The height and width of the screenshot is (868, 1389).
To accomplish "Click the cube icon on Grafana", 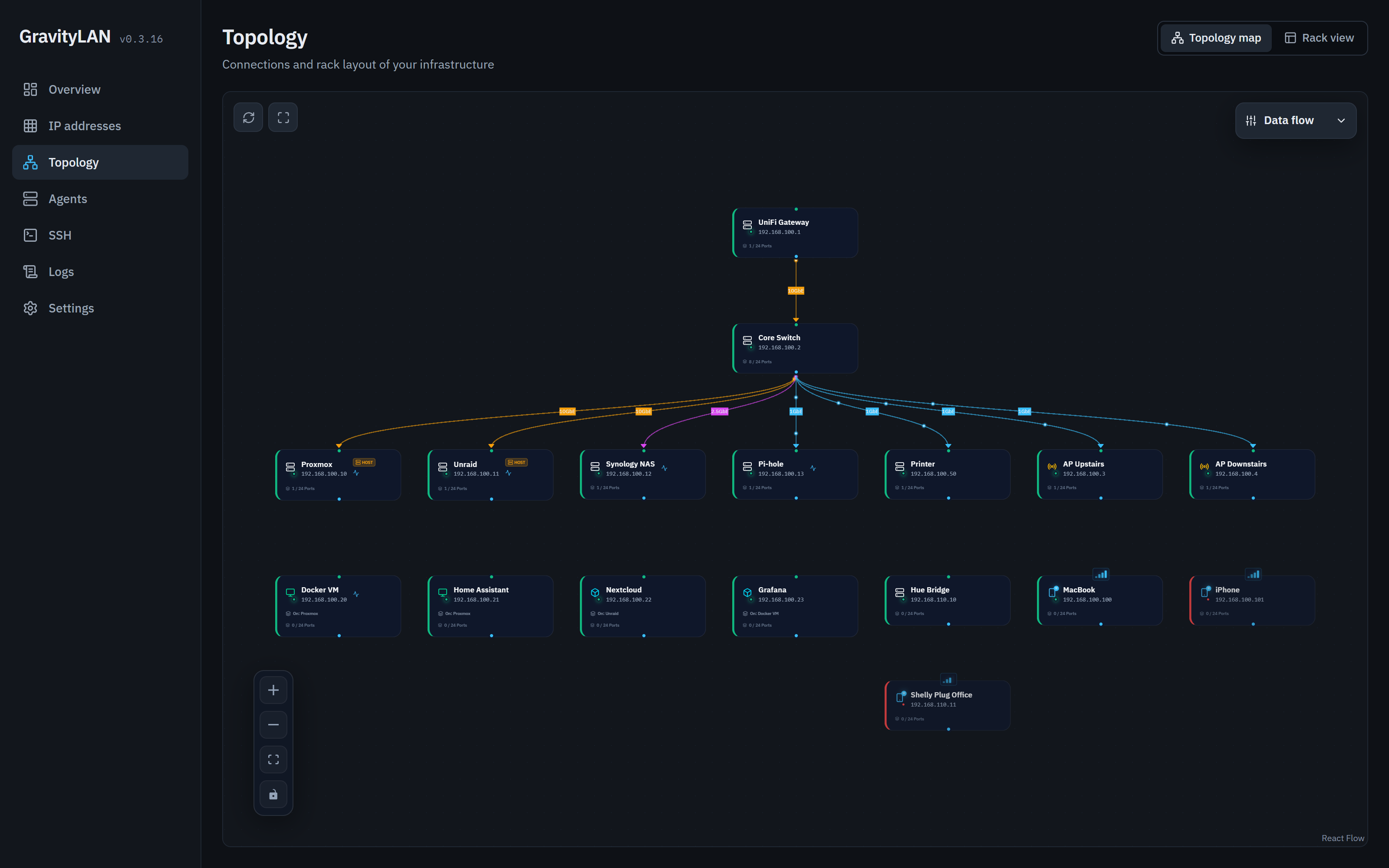I will coord(747,592).
